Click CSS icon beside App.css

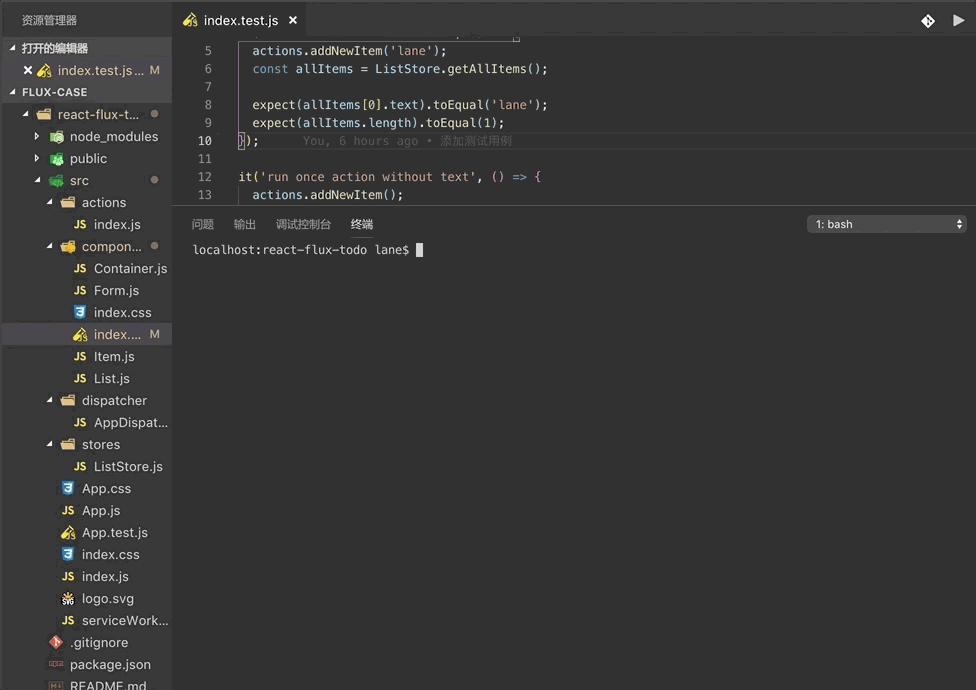pyautogui.click(x=68, y=488)
